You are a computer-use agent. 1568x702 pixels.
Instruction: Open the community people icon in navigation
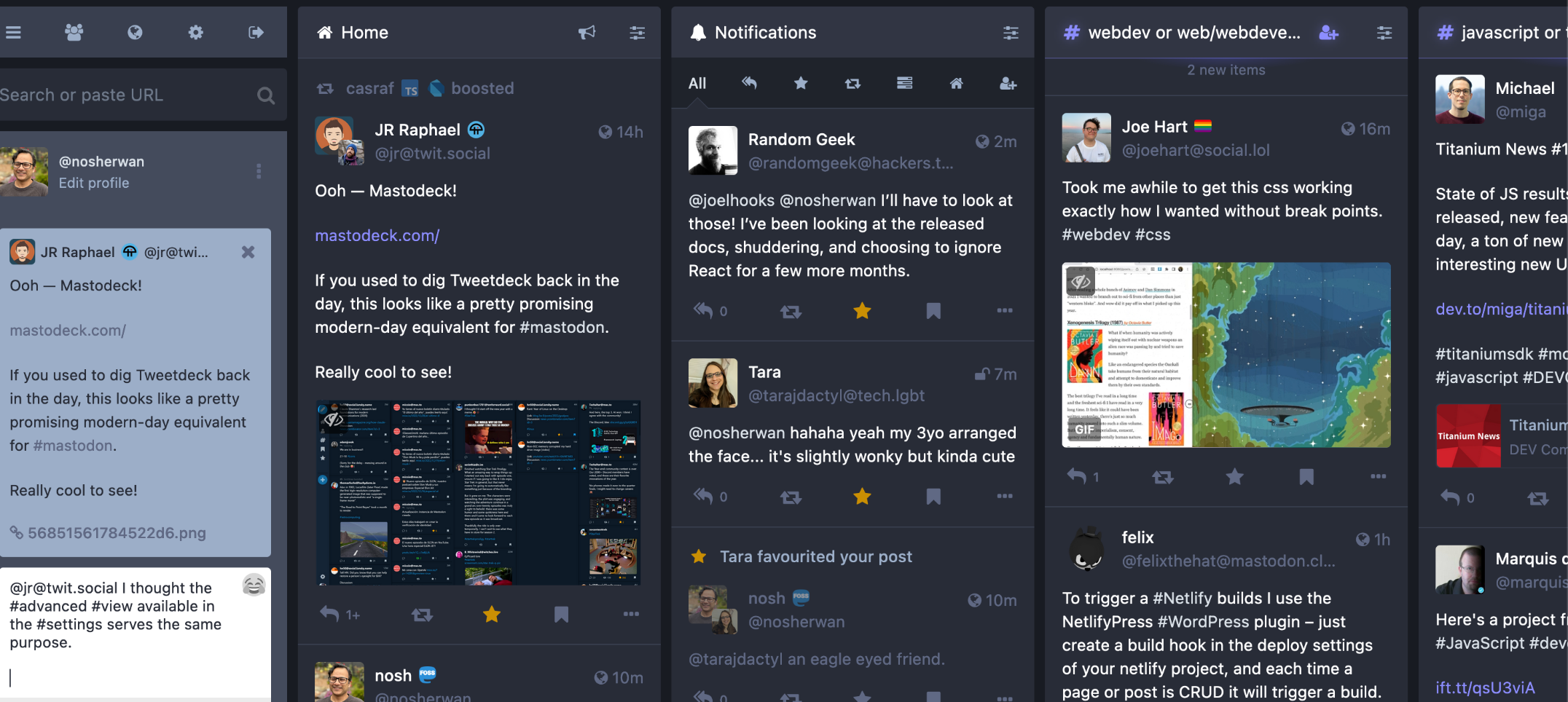tap(74, 32)
